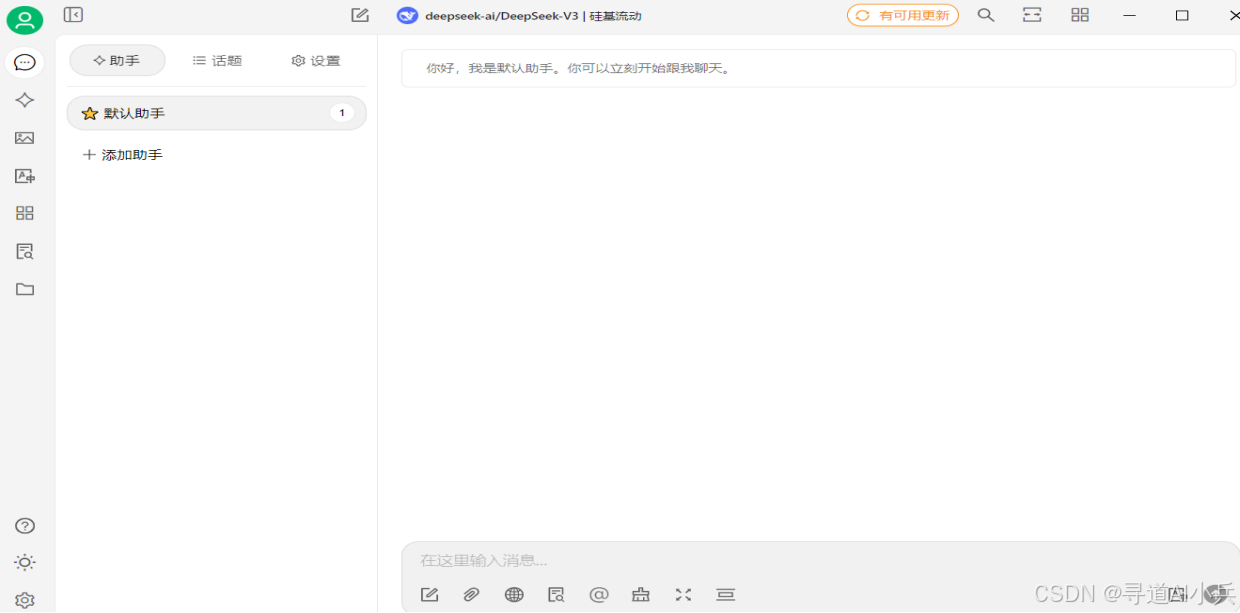Clear messages with broom icon
Screen dimensions: 1240x613
click(641, 595)
